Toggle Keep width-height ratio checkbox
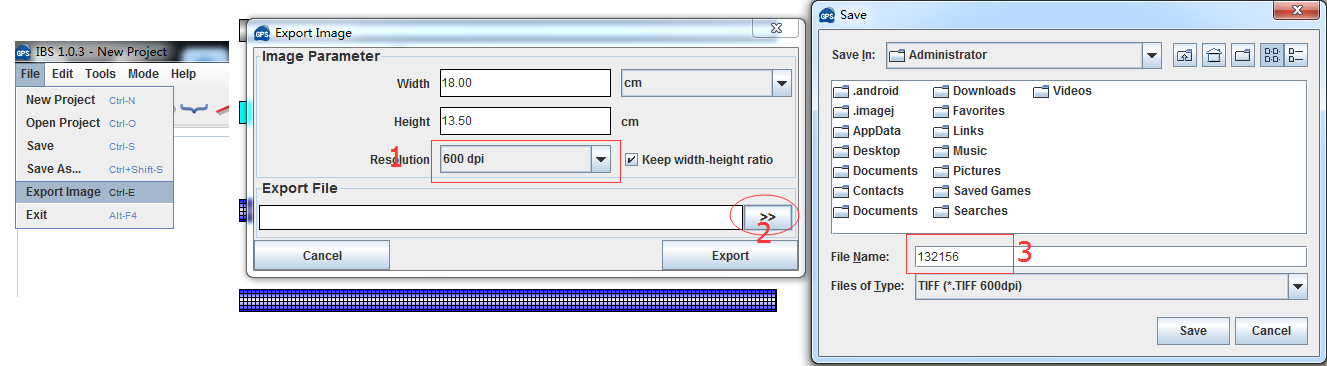The width and height of the screenshot is (1327, 366). 631,160
